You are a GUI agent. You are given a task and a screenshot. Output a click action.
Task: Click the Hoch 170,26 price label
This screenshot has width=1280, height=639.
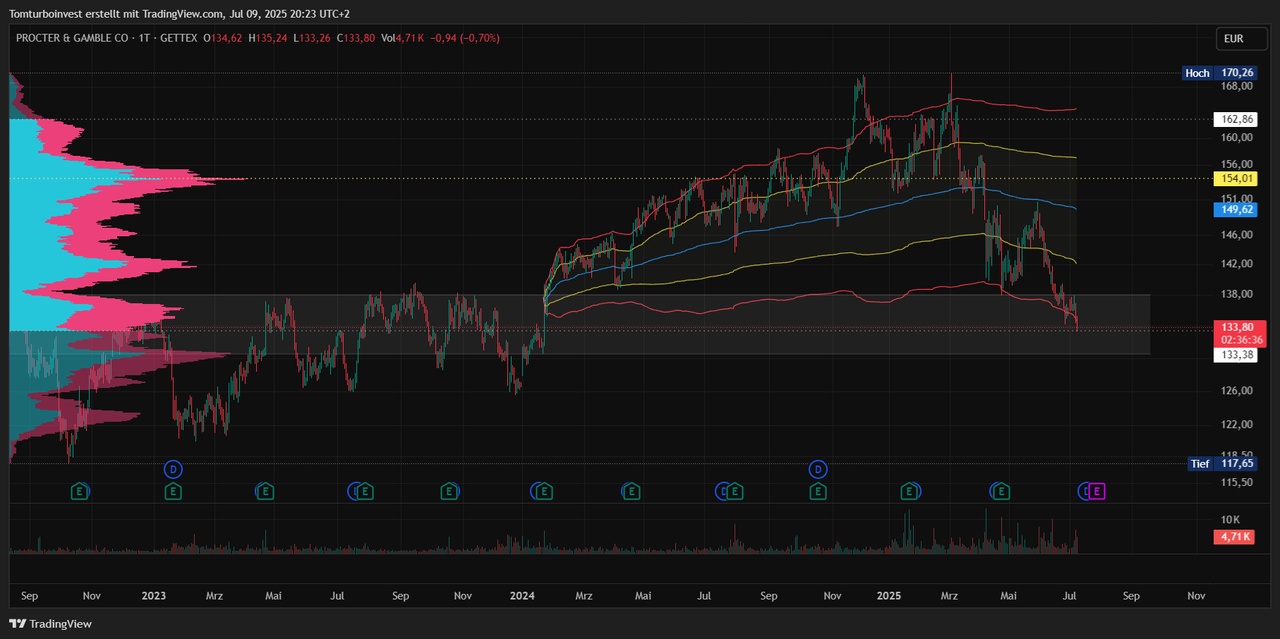coord(1218,73)
